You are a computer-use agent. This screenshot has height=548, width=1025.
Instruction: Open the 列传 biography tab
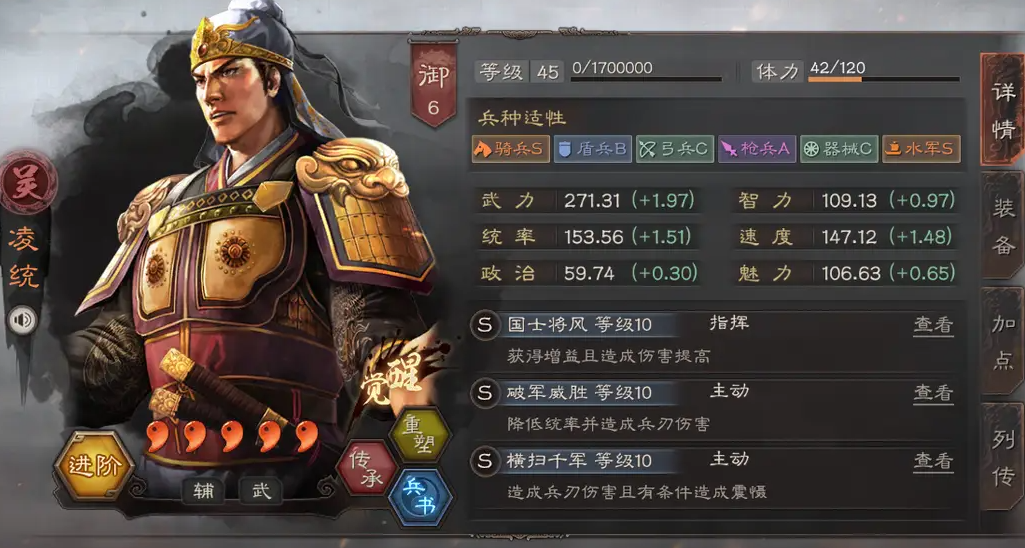point(1003,456)
